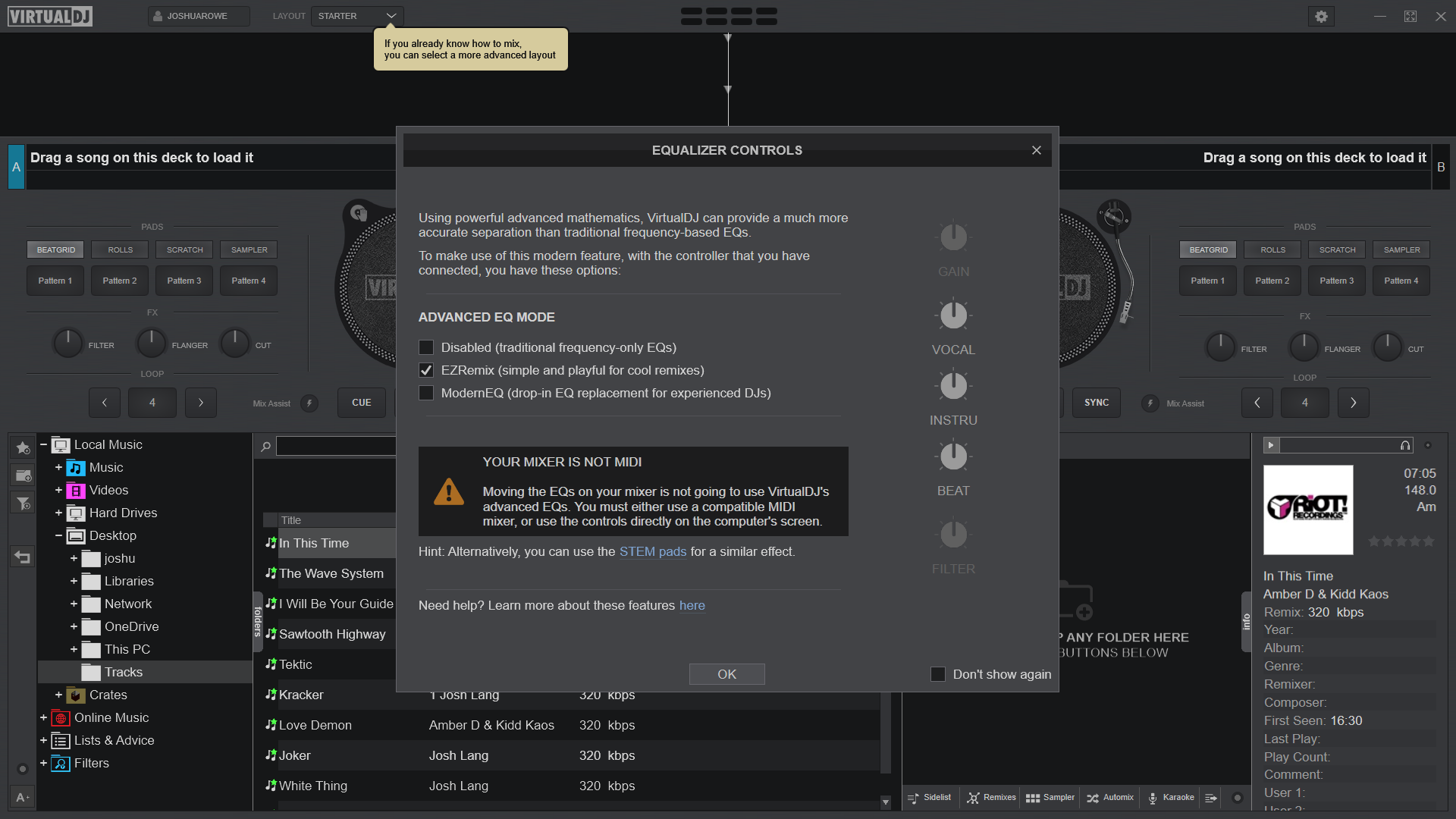This screenshot has height=819, width=1456.
Task: Click the SYNC button on deck B
Action: coord(1097,403)
